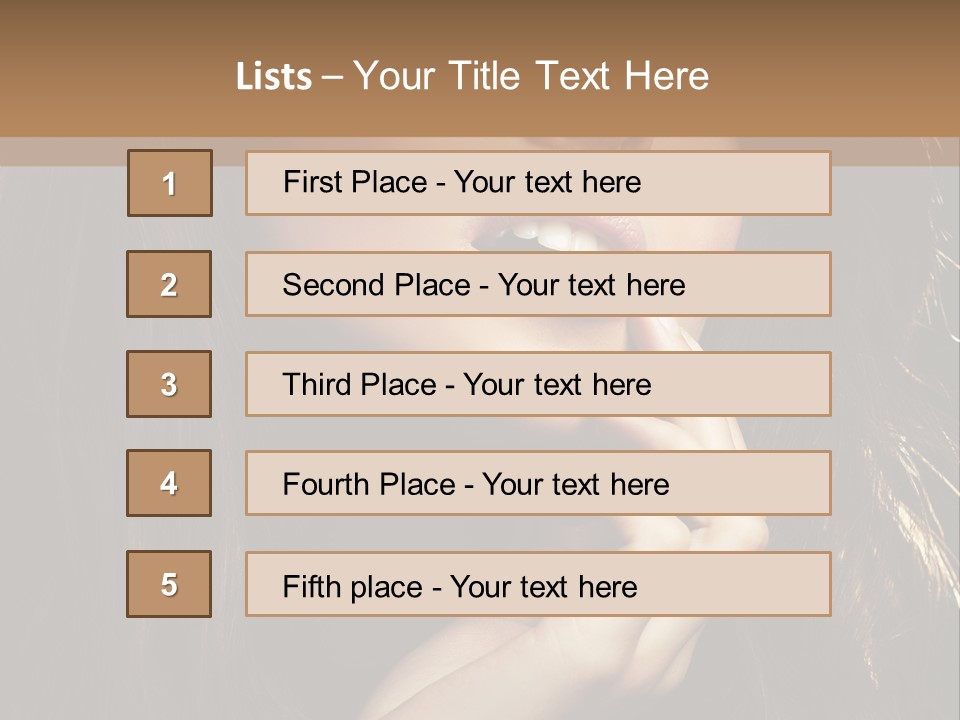Click the numbered box labeled 1
The height and width of the screenshot is (720, 960).
(169, 183)
